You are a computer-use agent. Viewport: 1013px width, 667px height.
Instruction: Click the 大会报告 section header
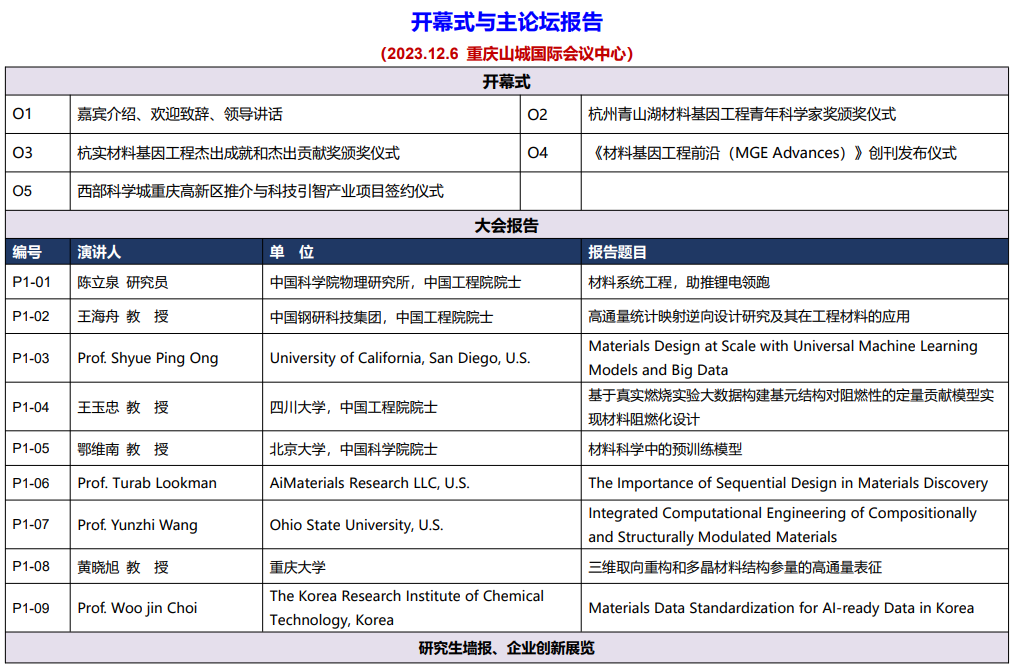(507, 226)
